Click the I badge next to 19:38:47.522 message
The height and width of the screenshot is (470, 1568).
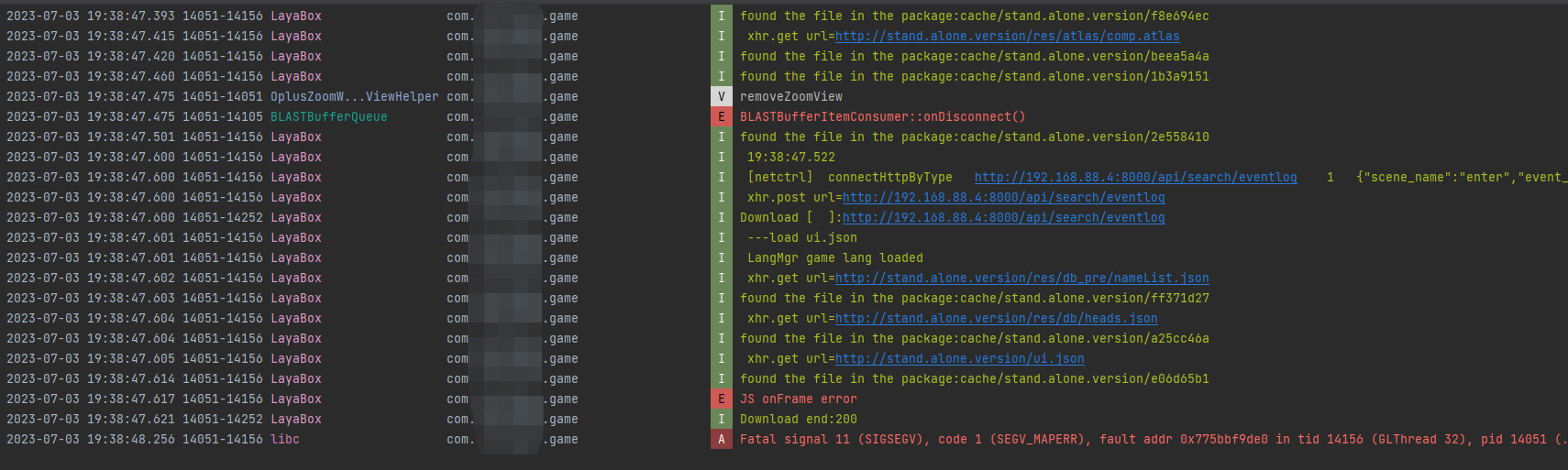click(x=721, y=157)
